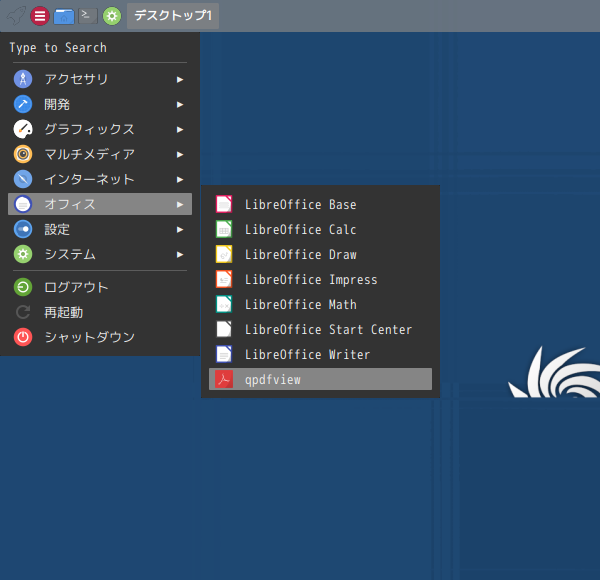The image size is (600, 580).
Task: Launch qpdfview PDF viewer
Action: [x=320, y=379]
